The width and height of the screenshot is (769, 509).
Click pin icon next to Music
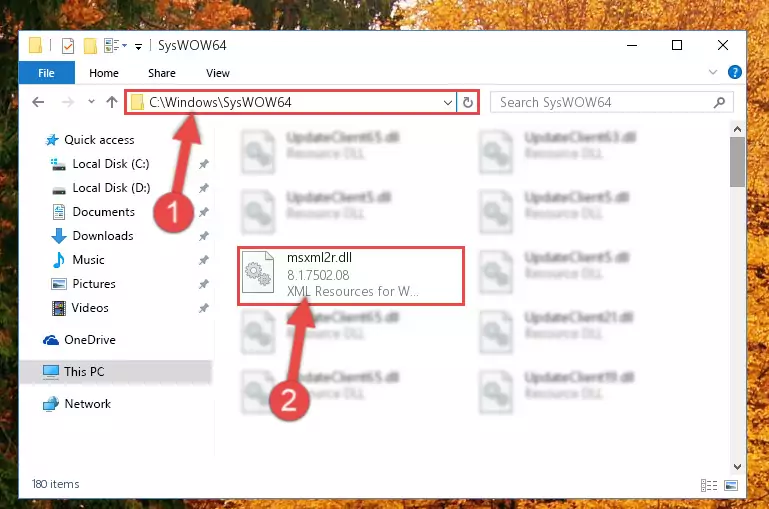click(x=204, y=260)
